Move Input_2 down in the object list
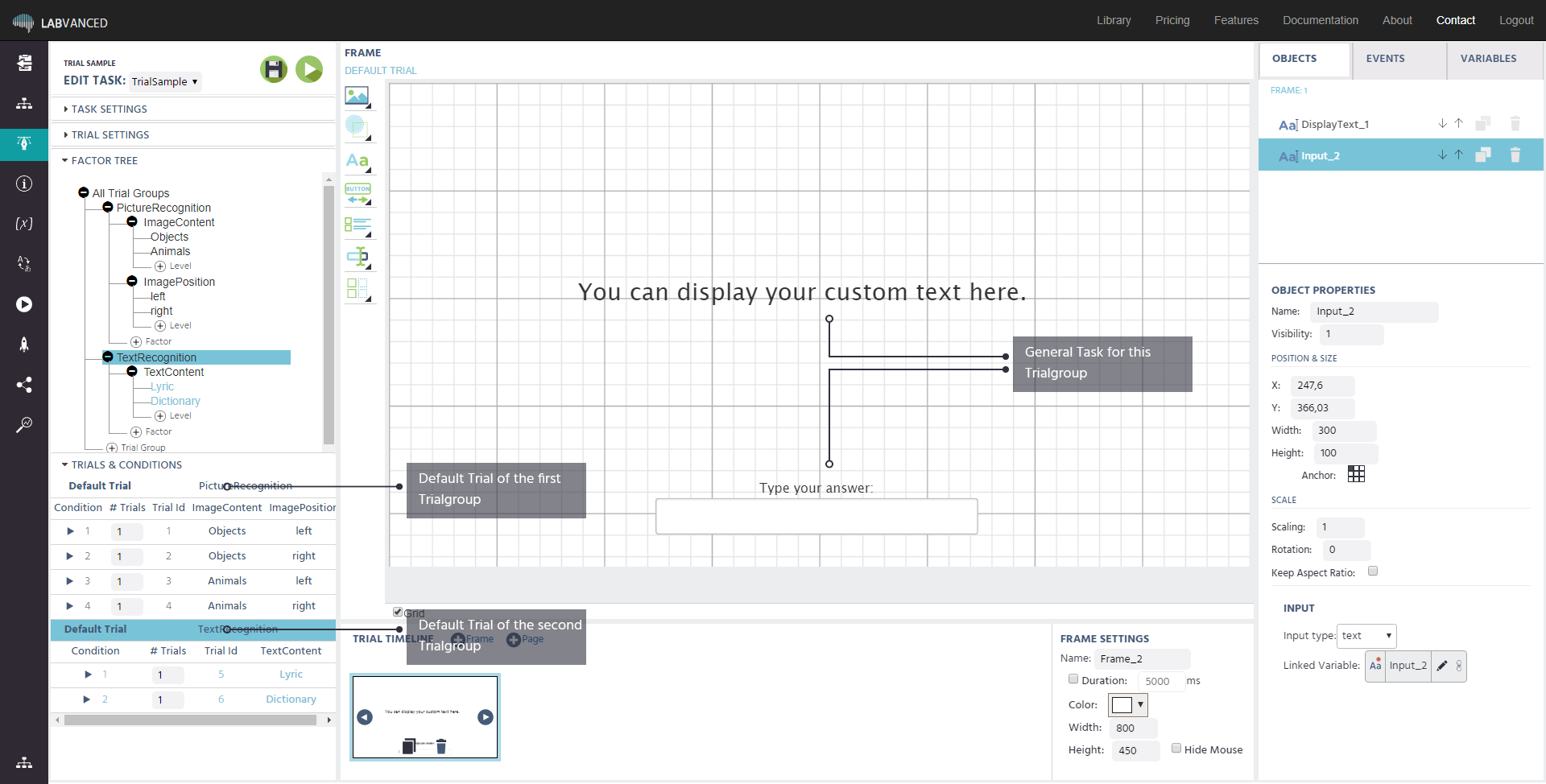 coord(1442,155)
